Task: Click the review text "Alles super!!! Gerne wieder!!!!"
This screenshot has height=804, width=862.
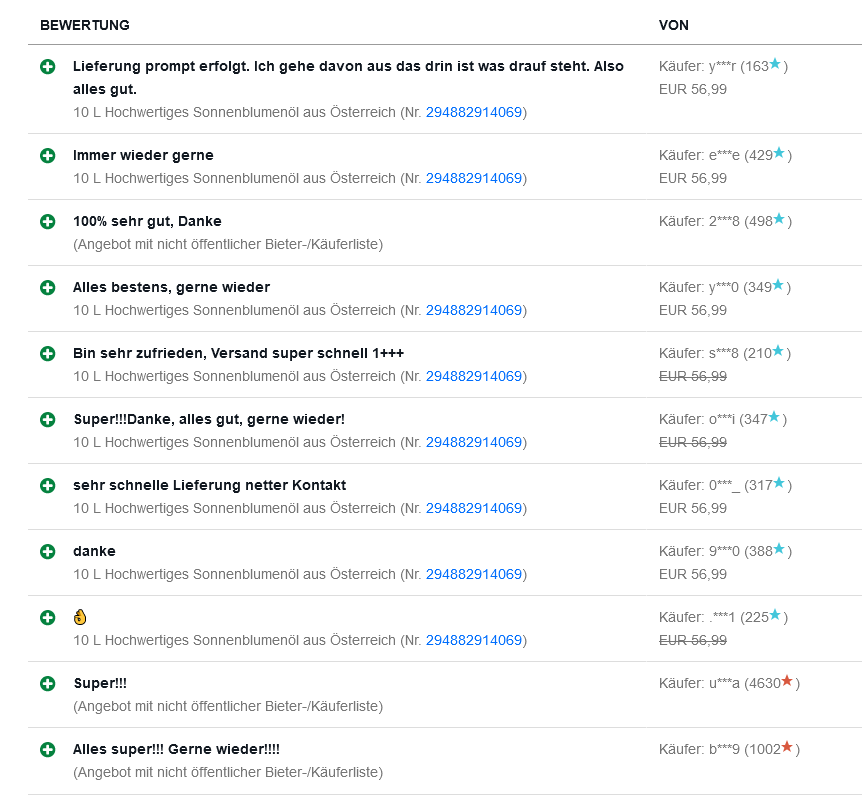Action: [176, 749]
